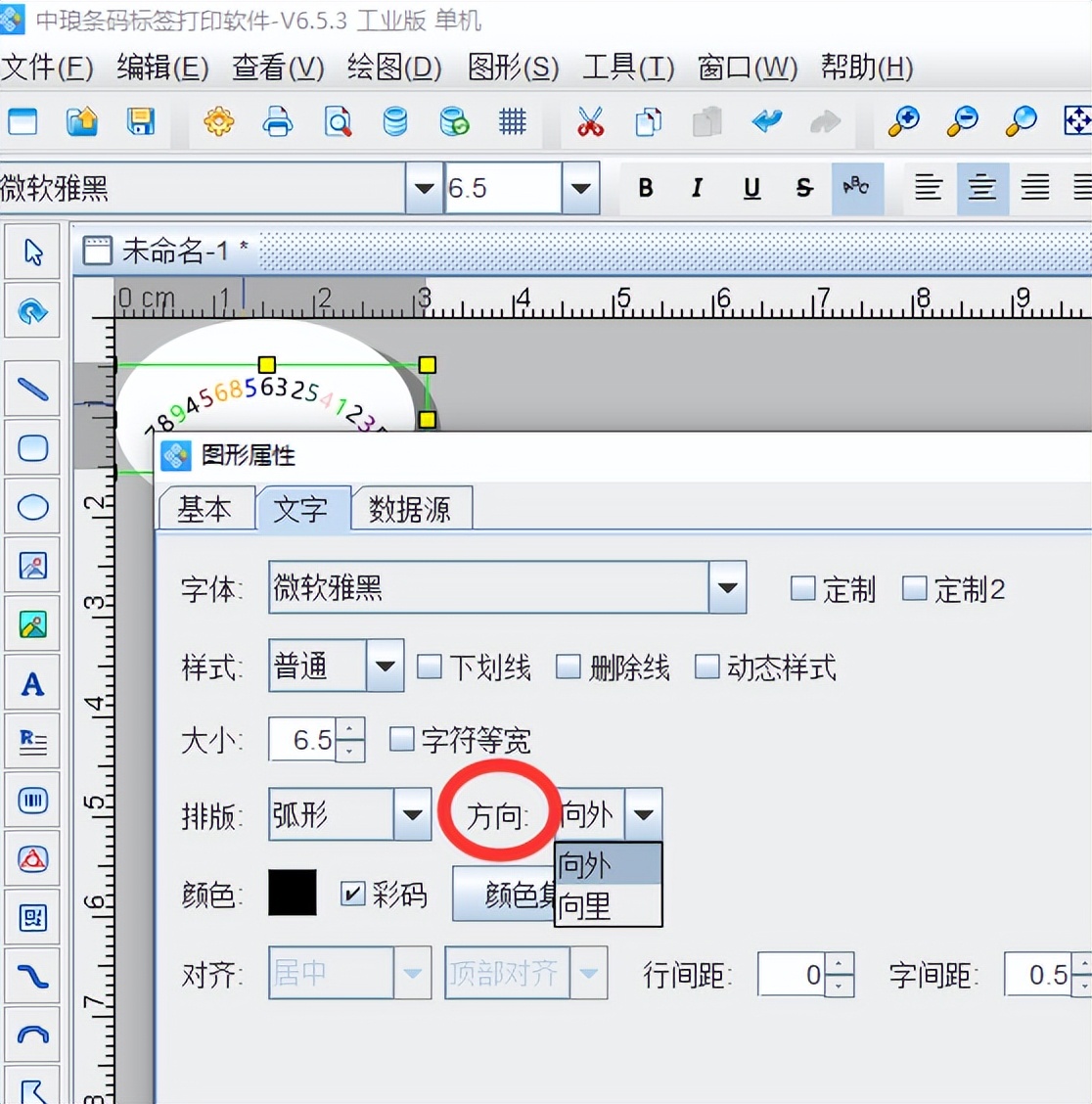The image size is (1092, 1104).
Task: Select the rounded rectangle tool
Action: coord(32,448)
